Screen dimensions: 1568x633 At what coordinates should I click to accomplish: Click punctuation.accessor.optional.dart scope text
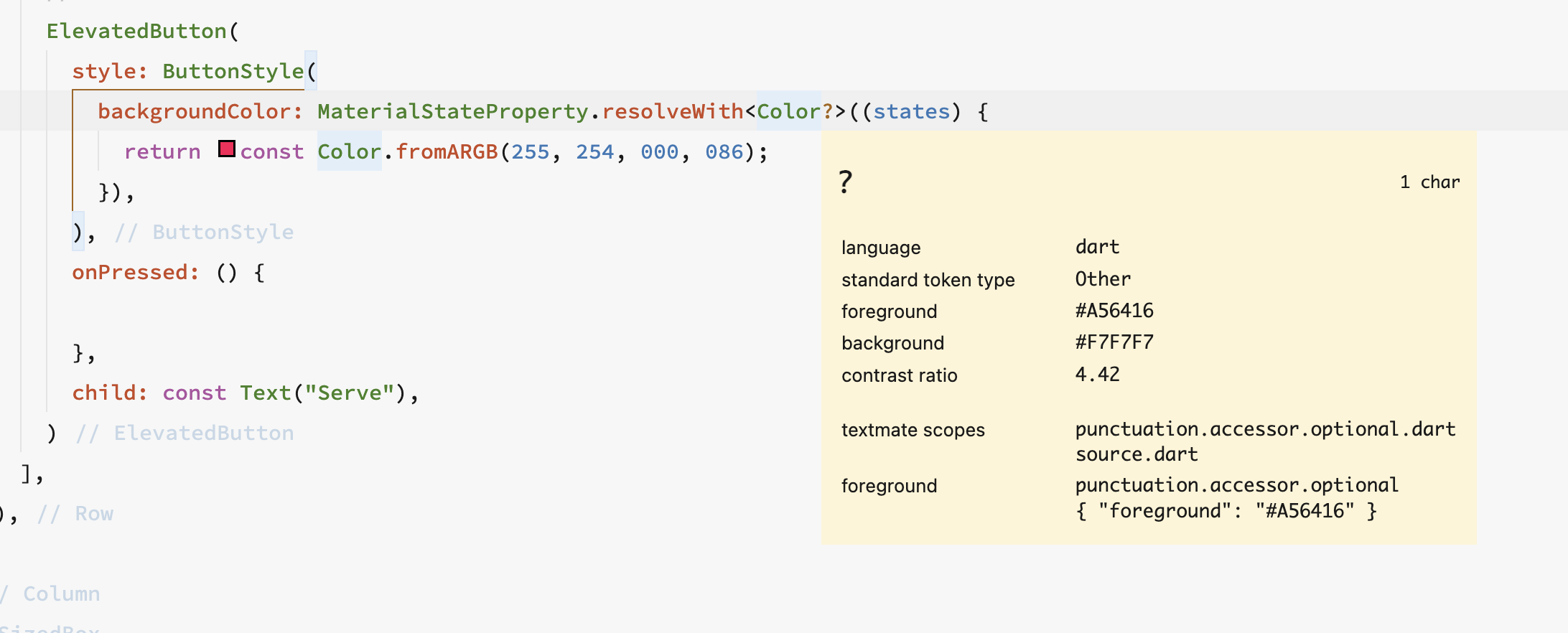pyautogui.click(x=1265, y=429)
